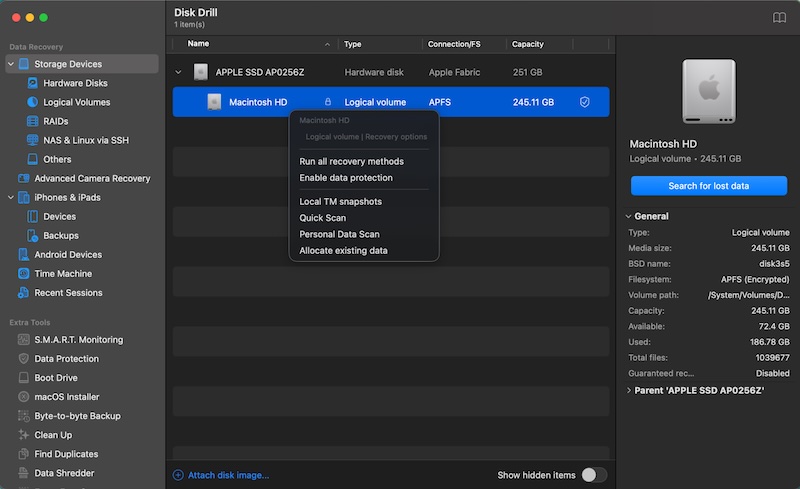Click the Backups icon
The image size is (800, 489).
click(x=32, y=235)
